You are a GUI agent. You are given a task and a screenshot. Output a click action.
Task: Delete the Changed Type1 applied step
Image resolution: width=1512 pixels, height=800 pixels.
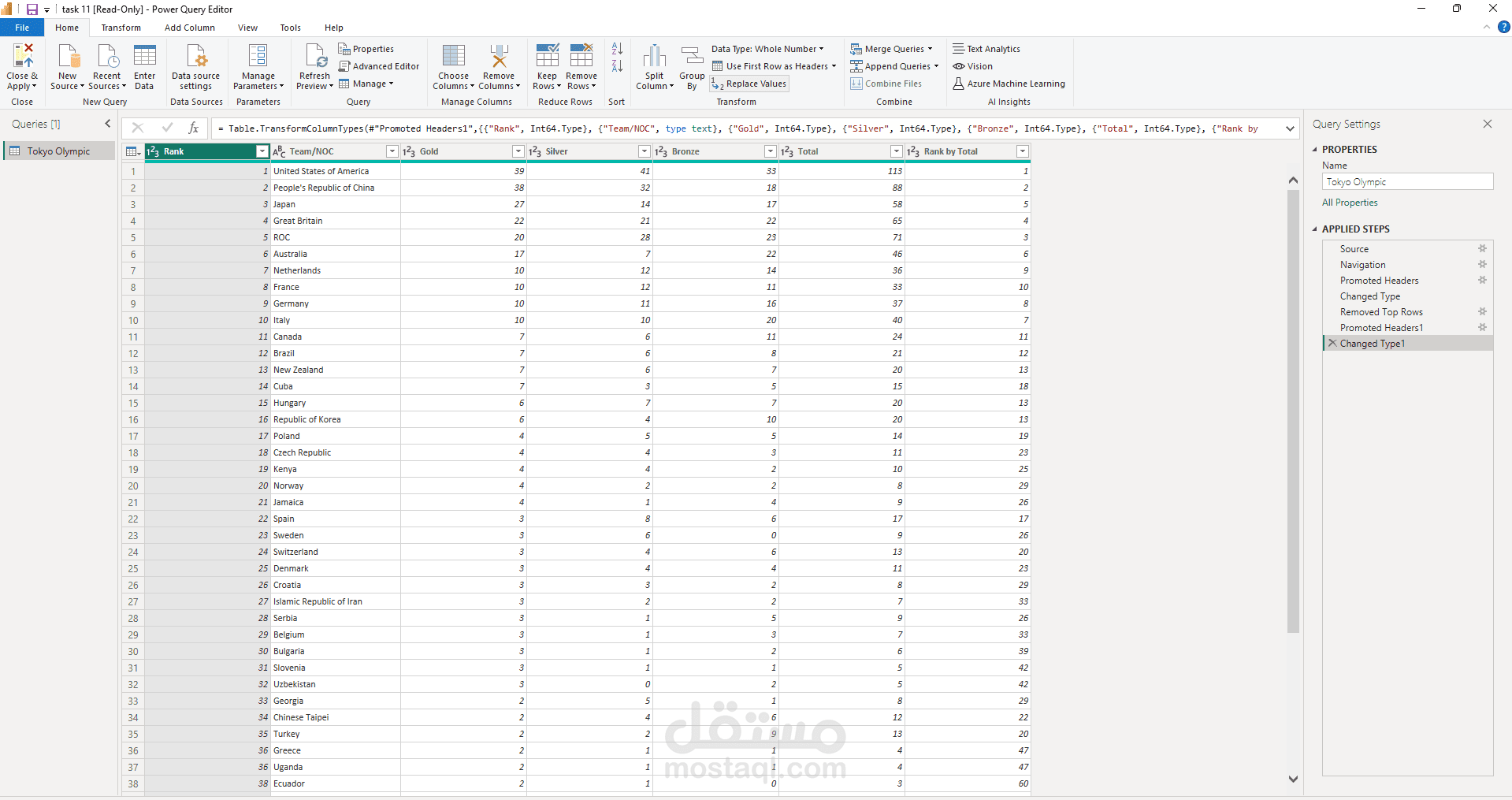[x=1332, y=343]
